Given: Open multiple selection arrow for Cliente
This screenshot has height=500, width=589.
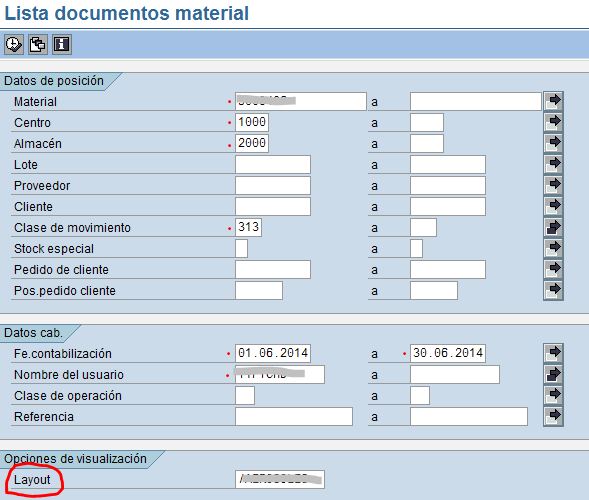Looking at the screenshot, I should (553, 206).
